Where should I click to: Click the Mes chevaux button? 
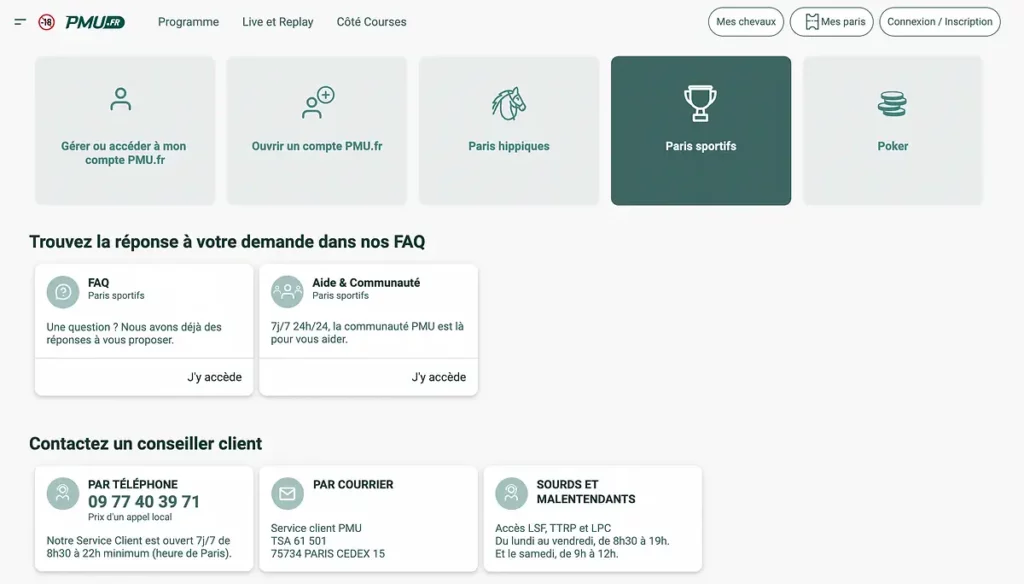(x=746, y=22)
